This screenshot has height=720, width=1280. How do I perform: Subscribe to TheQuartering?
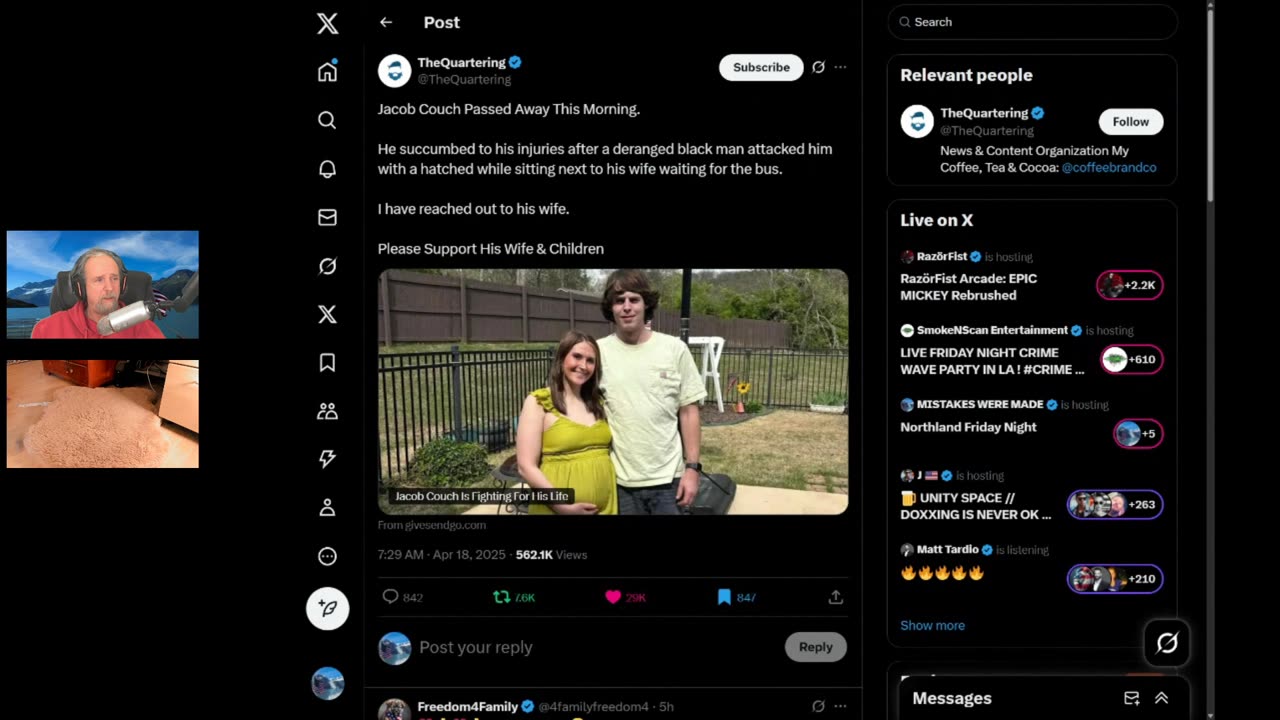point(761,67)
